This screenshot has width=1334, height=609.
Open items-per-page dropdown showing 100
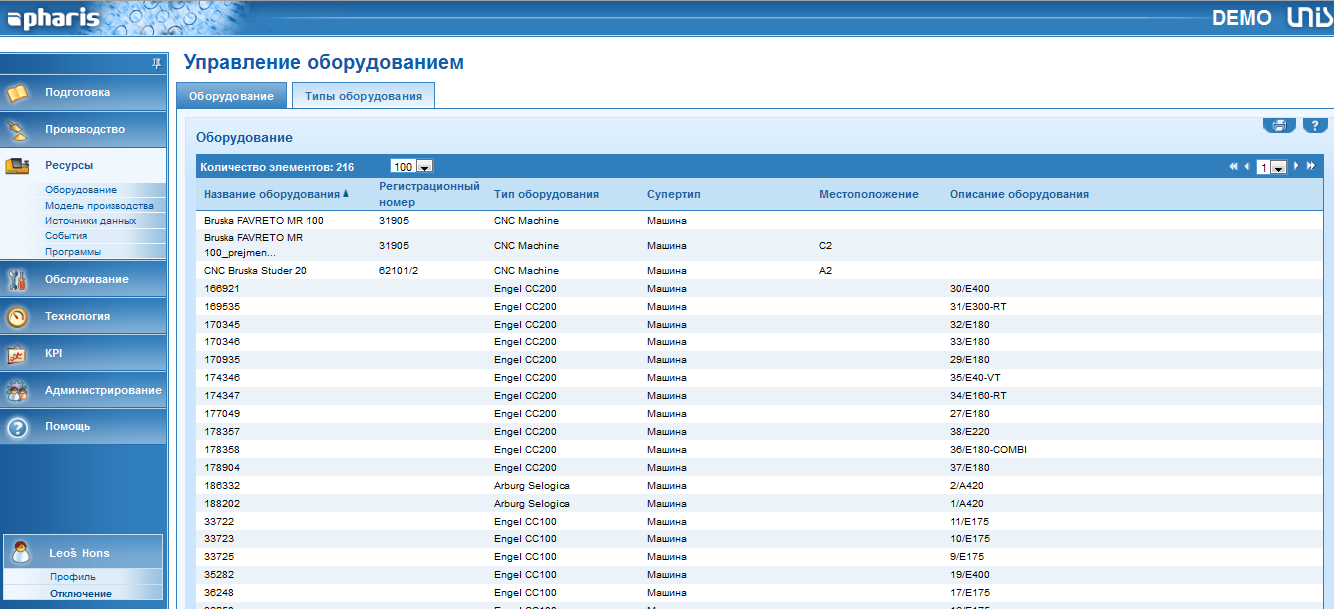pos(411,167)
